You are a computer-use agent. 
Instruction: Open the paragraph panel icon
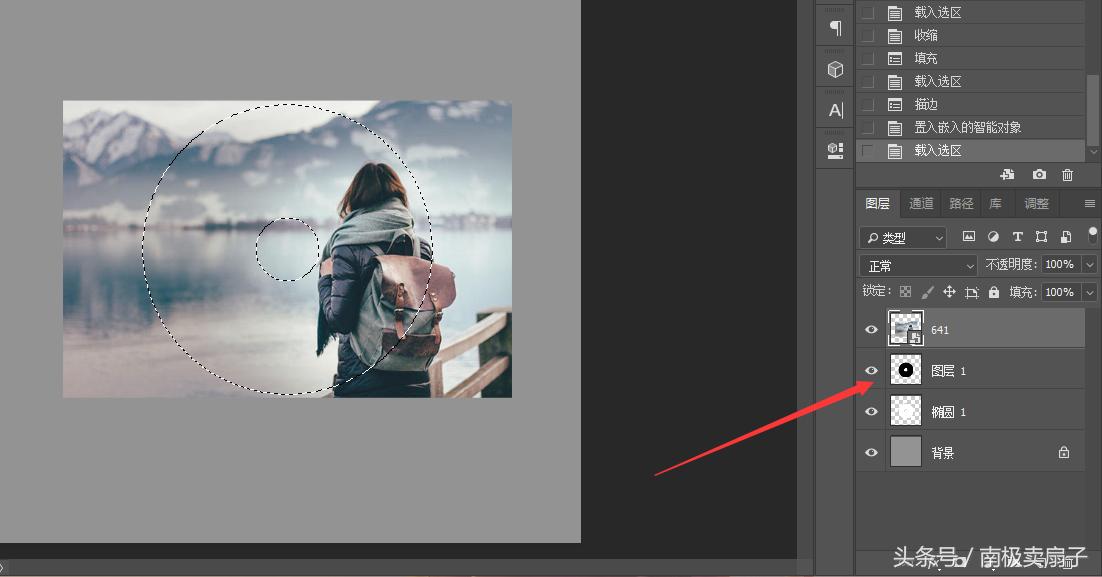click(x=835, y=27)
